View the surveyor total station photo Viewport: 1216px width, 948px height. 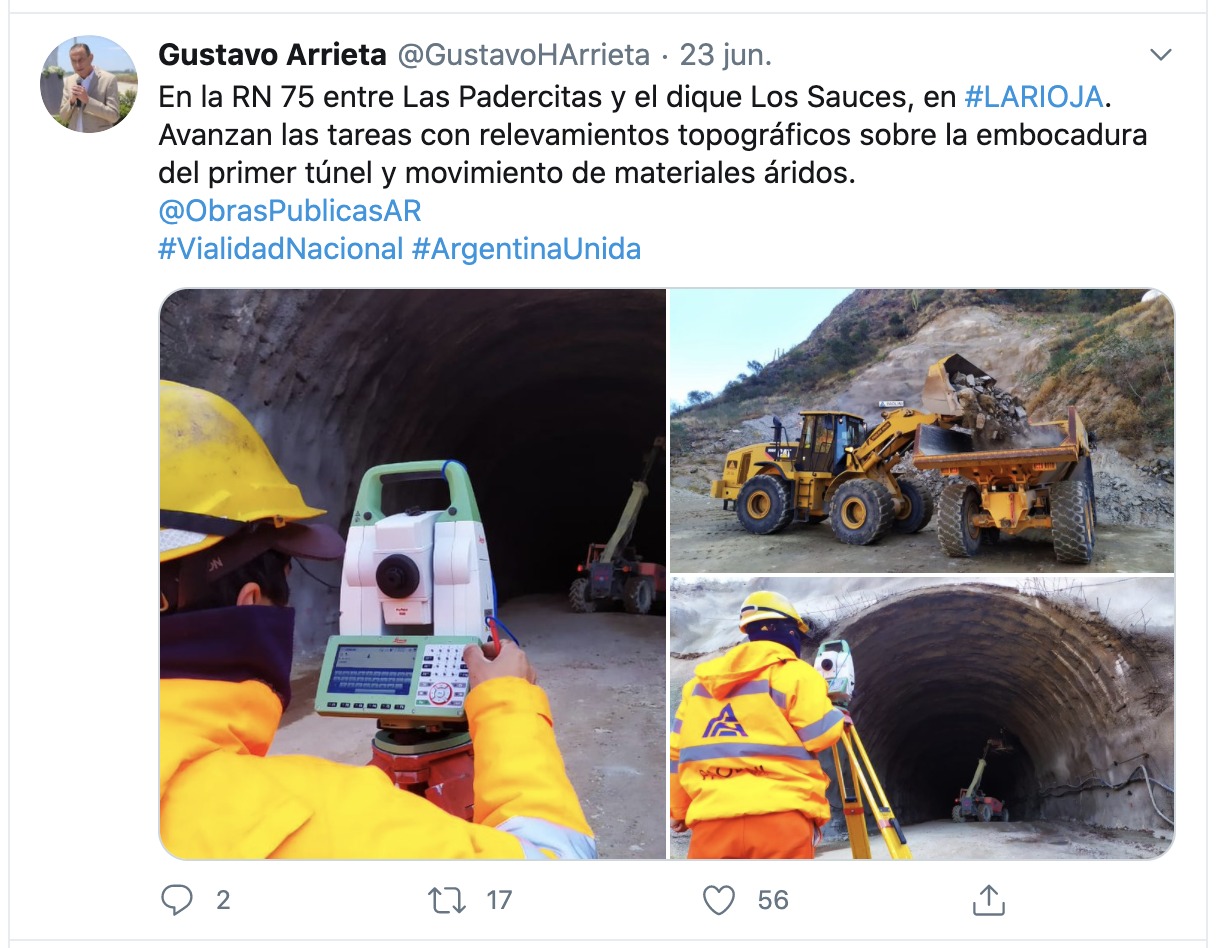(412, 574)
